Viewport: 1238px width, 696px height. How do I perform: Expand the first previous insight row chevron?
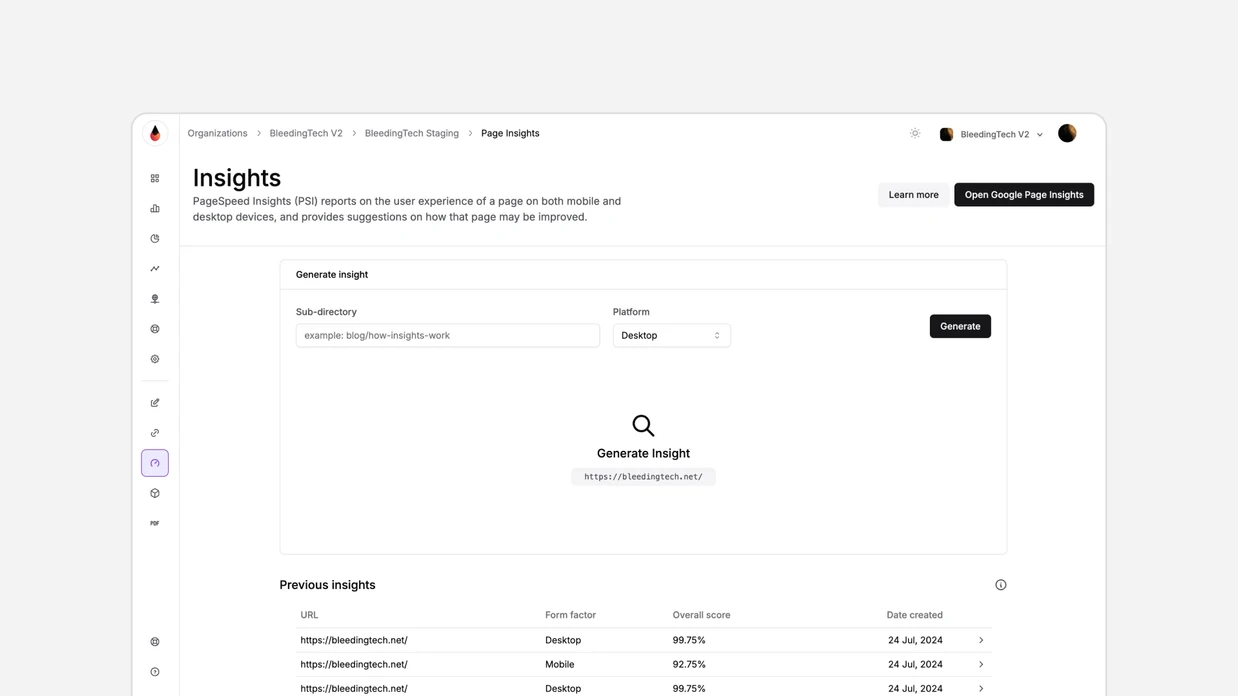tap(980, 640)
